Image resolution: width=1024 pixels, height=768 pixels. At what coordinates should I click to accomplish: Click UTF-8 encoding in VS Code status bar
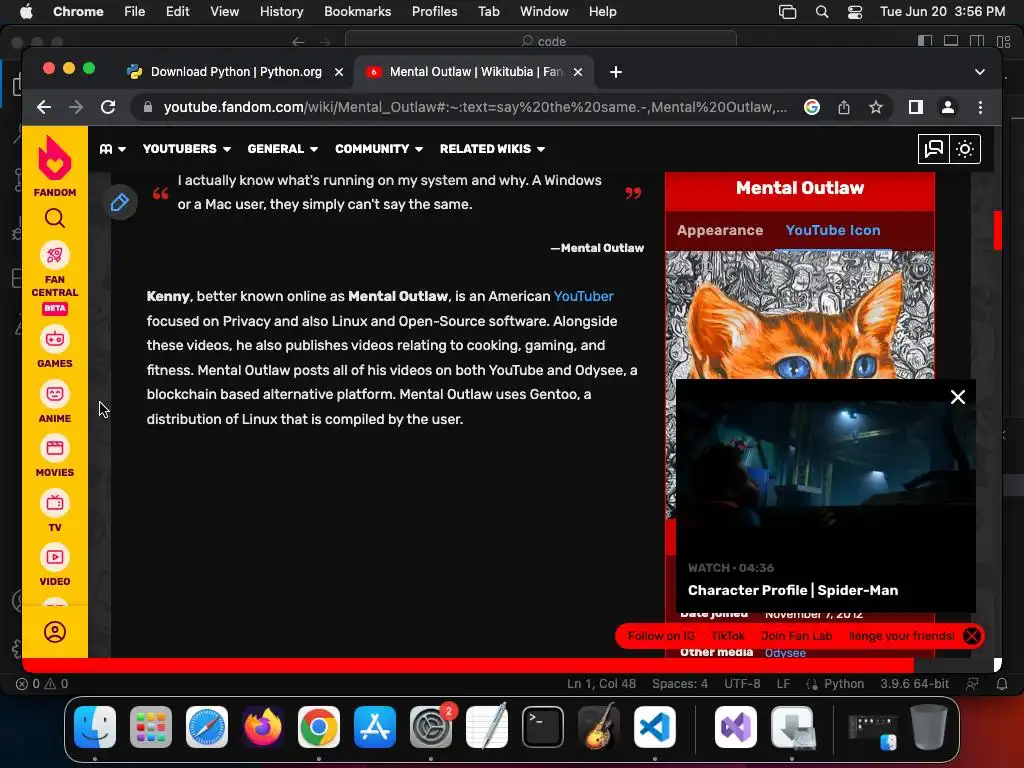[x=742, y=684]
